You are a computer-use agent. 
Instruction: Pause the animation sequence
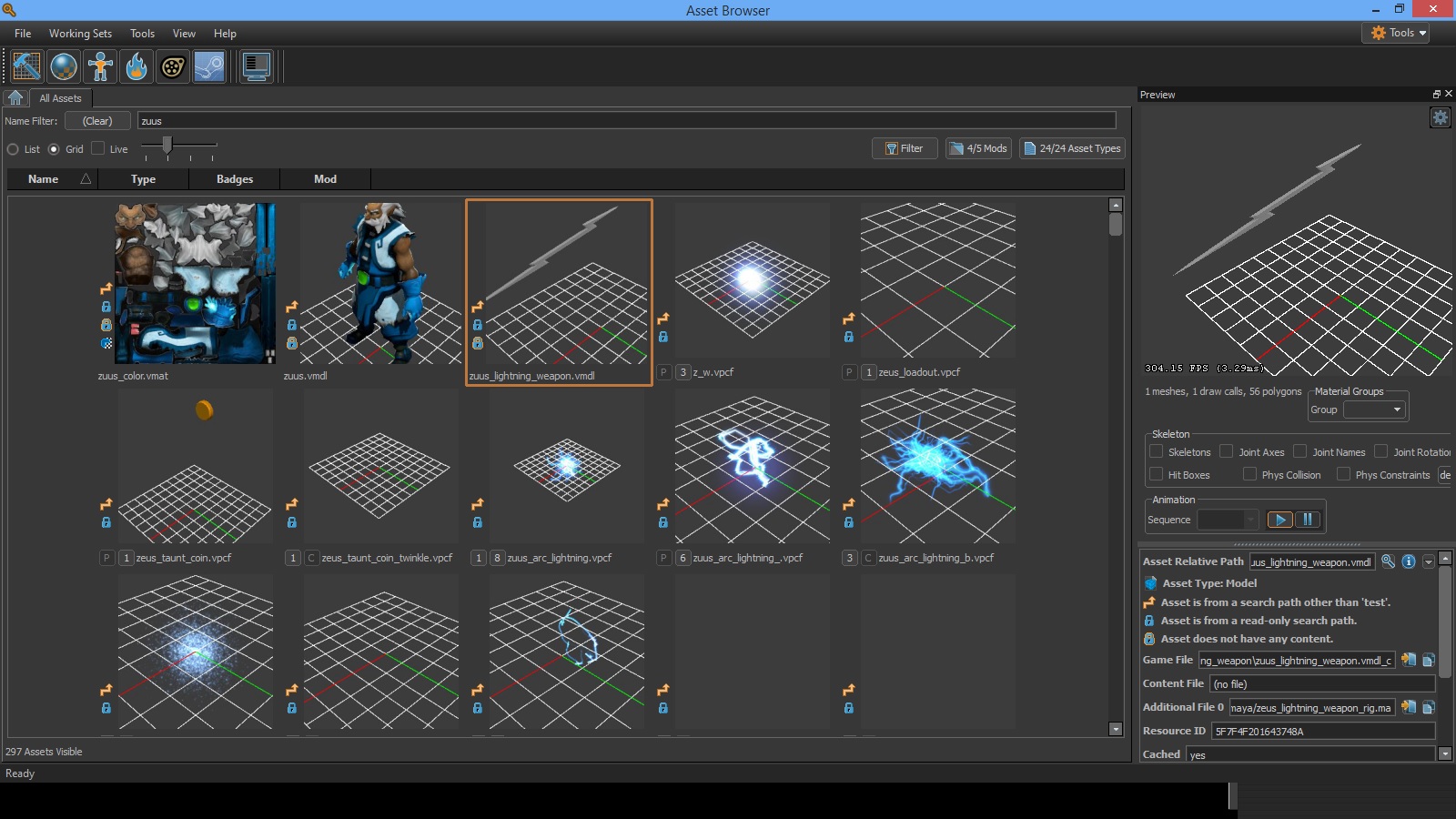pyautogui.click(x=1308, y=520)
